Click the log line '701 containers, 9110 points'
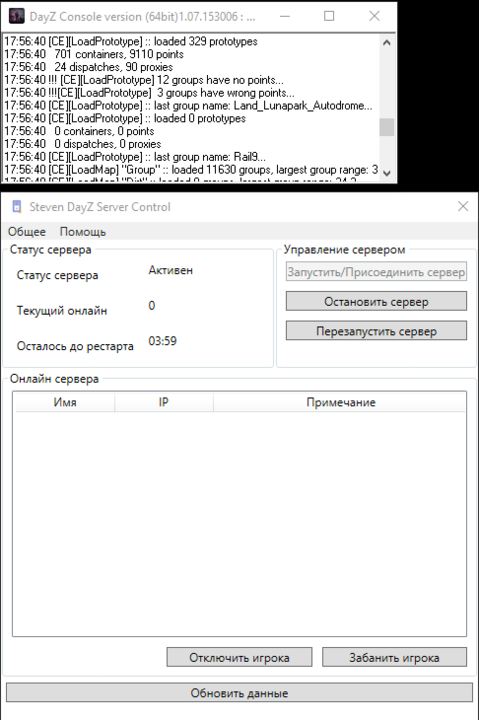The height and width of the screenshot is (720, 479). [x=94, y=54]
